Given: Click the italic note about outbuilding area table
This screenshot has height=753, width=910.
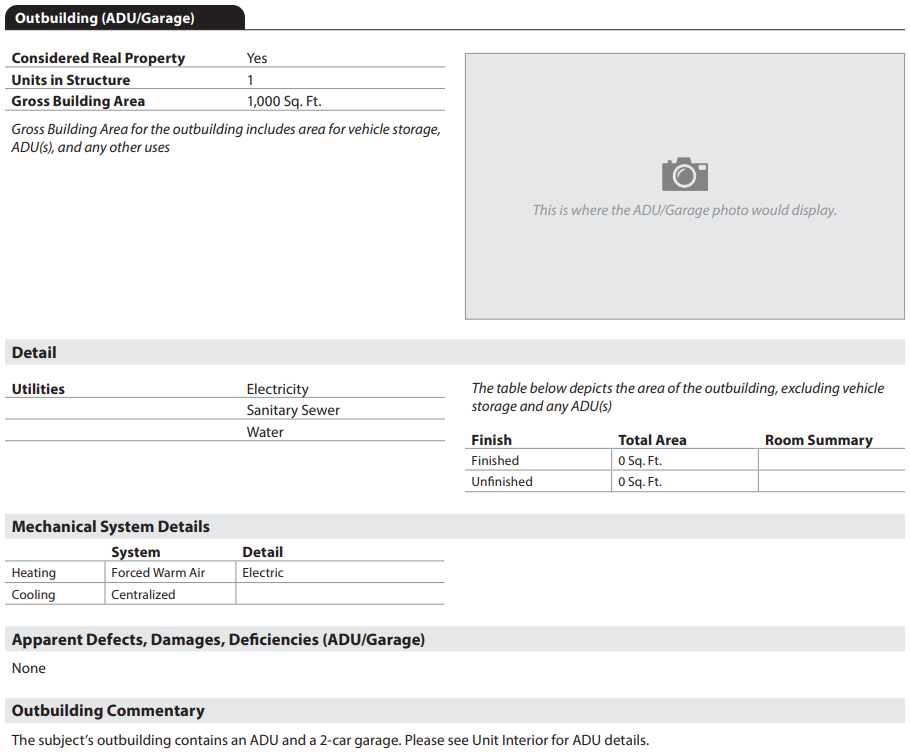Looking at the screenshot, I should point(677,397).
